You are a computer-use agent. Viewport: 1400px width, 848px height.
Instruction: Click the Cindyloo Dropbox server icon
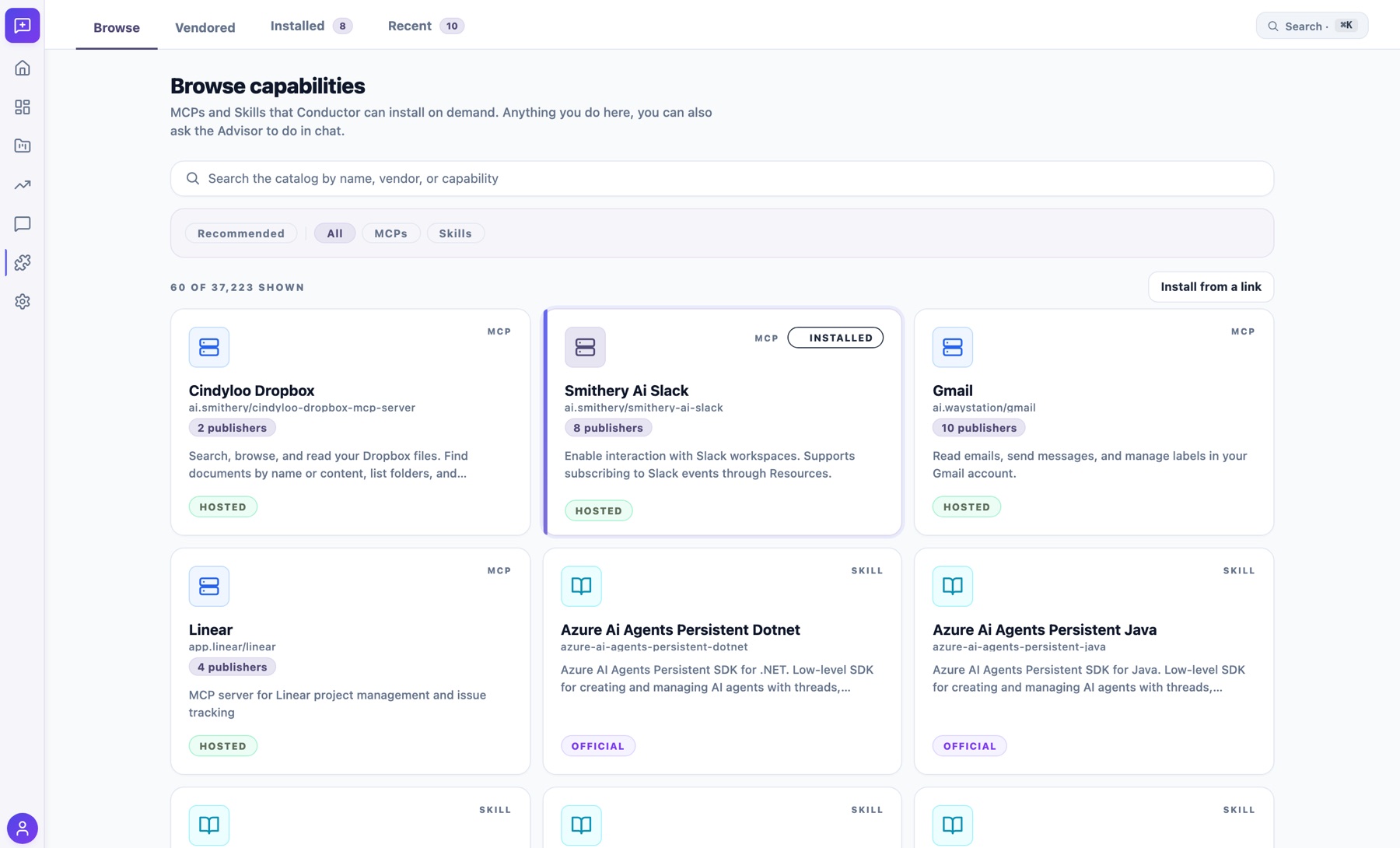(209, 347)
